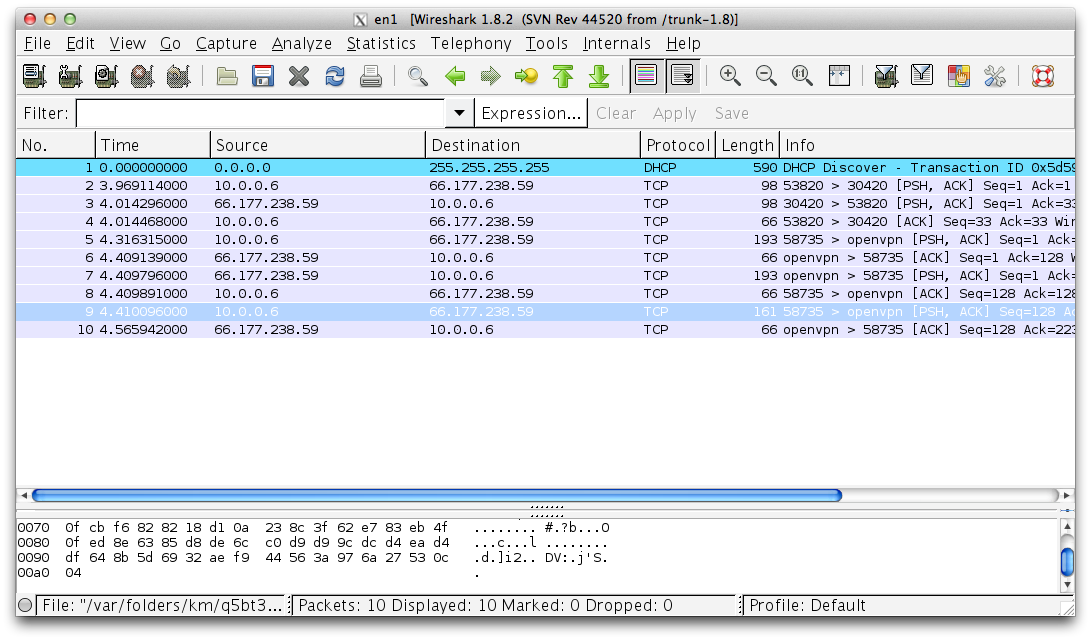Sort packets by No. column
This screenshot has width=1091, height=640.
coord(56,145)
